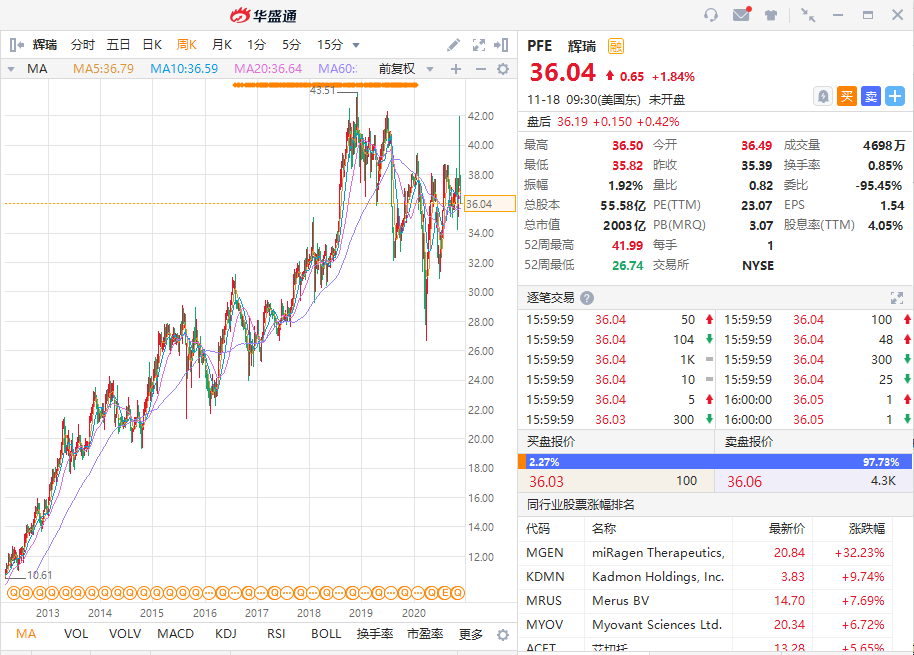Select the 月K chart tab
Screen dimensions: 914x655
[222, 45]
